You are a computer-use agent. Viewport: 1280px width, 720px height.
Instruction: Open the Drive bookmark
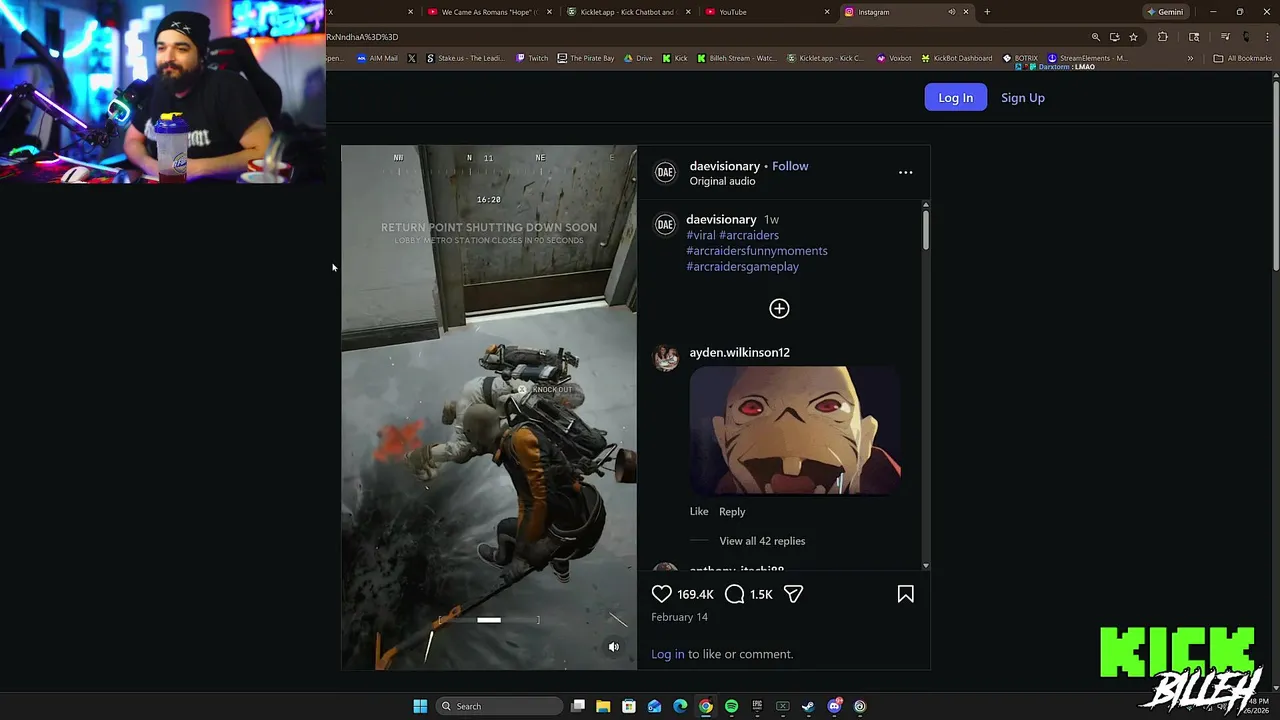pyautogui.click(x=638, y=58)
